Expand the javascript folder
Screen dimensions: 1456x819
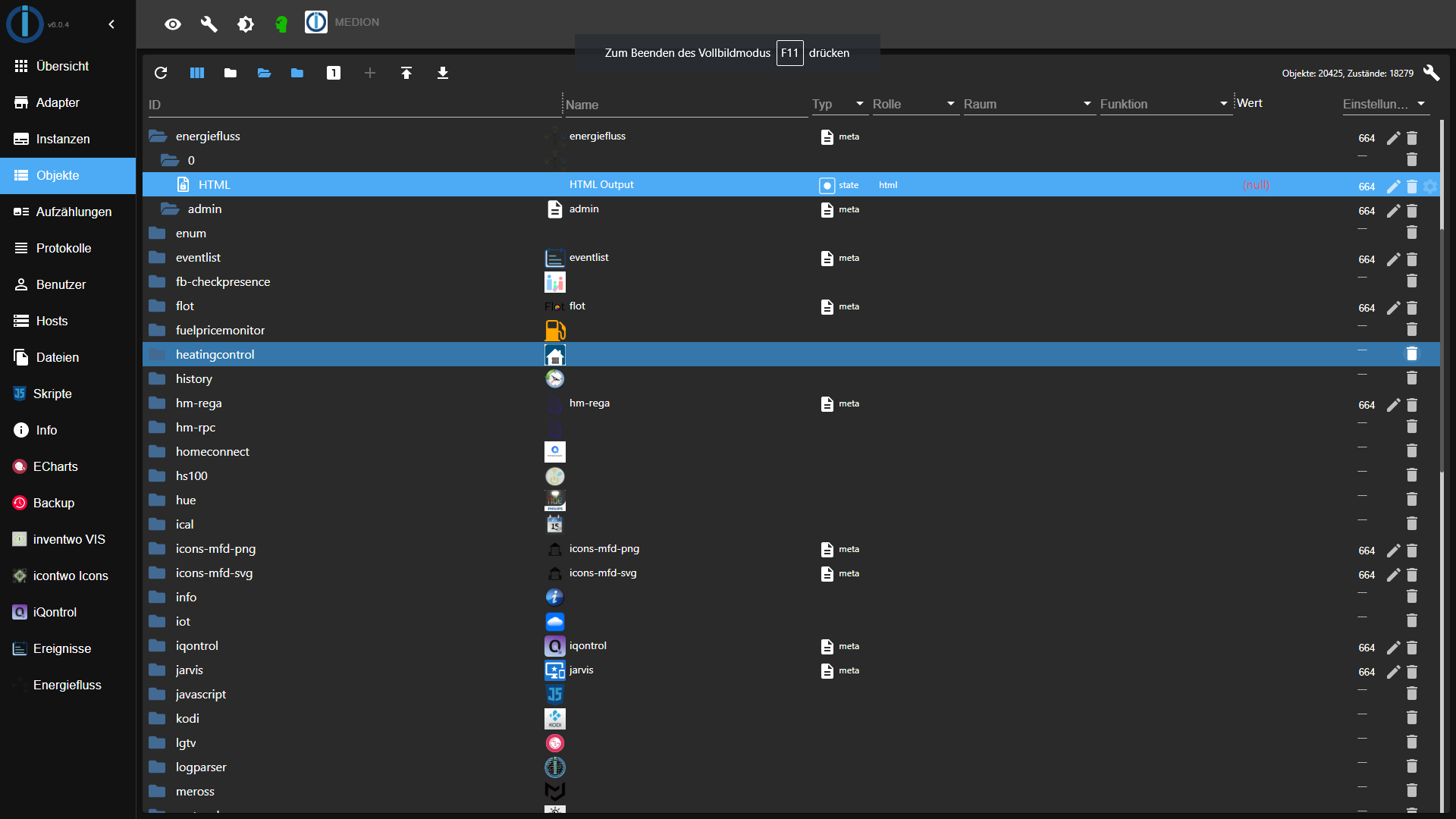click(158, 695)
